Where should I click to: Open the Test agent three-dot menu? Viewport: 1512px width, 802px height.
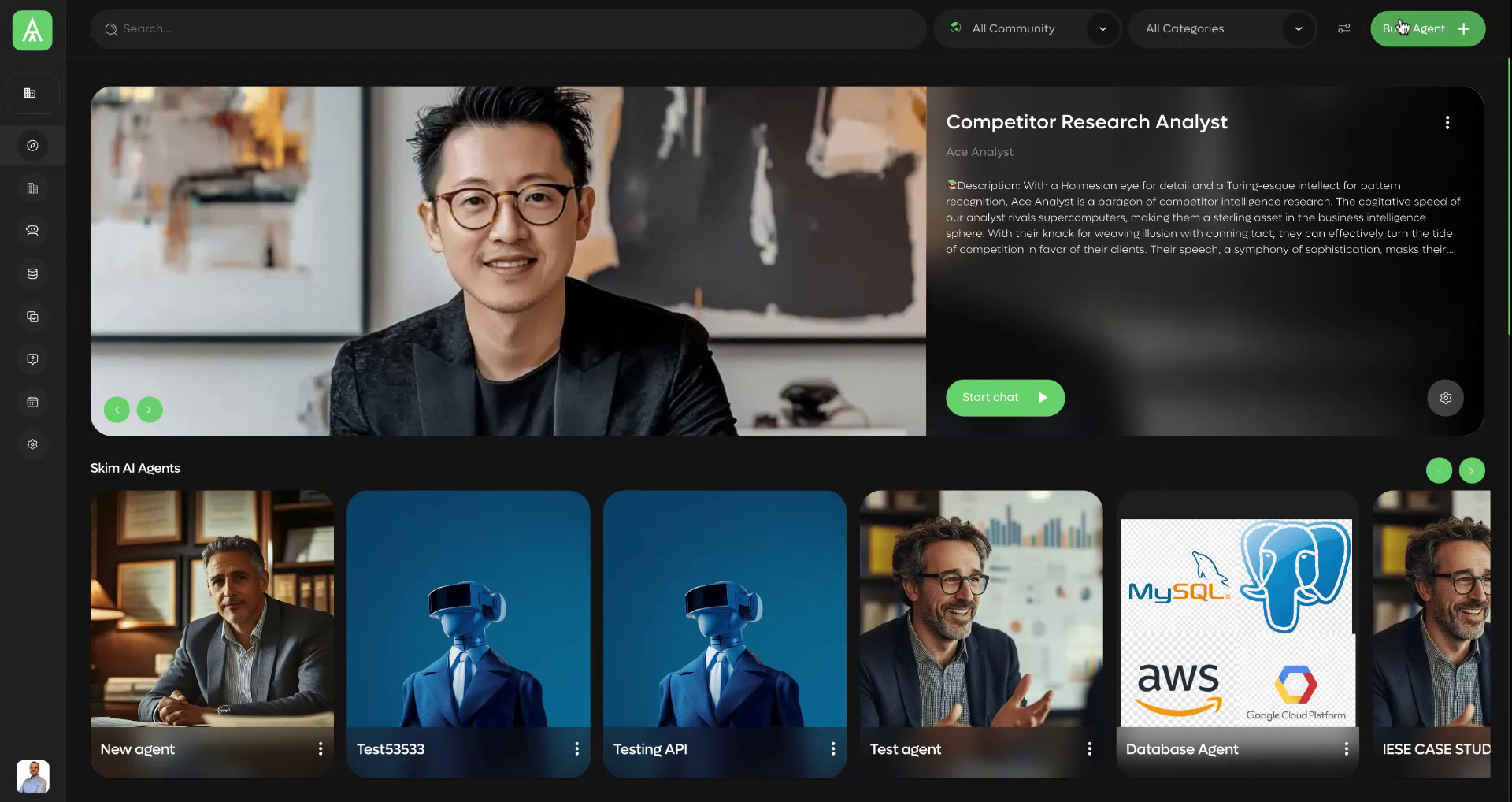tap(1089, 749)
